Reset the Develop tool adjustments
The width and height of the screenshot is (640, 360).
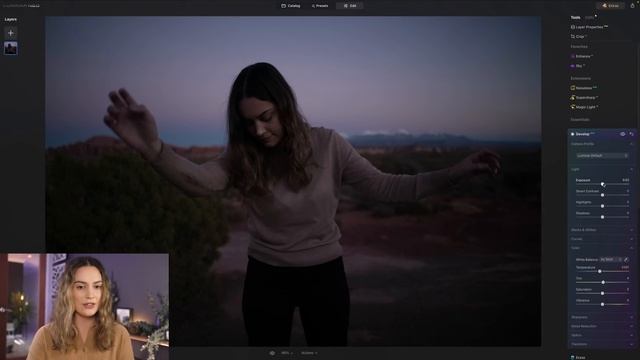(x=631, y=134)
